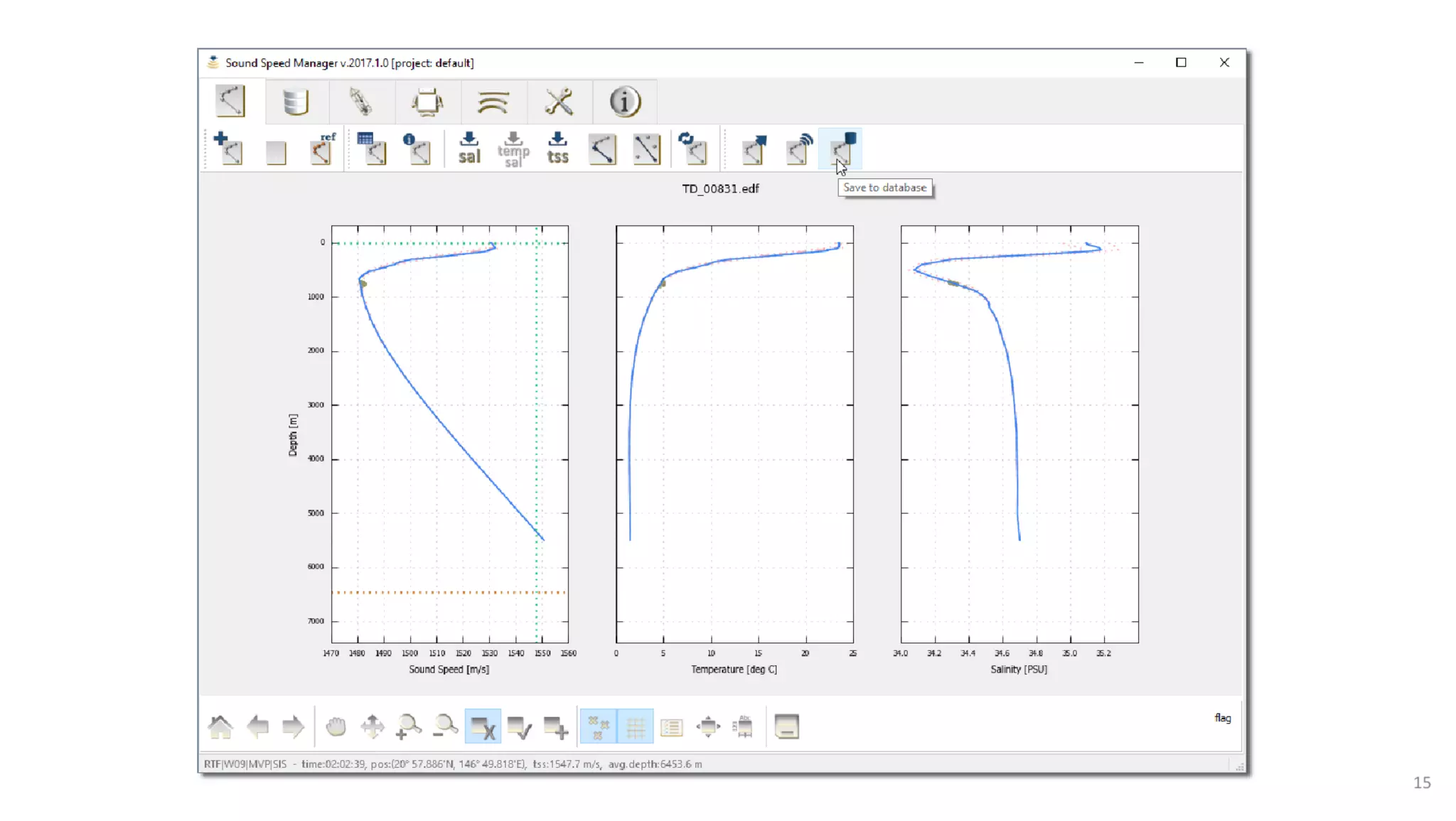Click the transmit profile wireless icon
This screenshot has height=821, width=1456.
pos(799,149)
